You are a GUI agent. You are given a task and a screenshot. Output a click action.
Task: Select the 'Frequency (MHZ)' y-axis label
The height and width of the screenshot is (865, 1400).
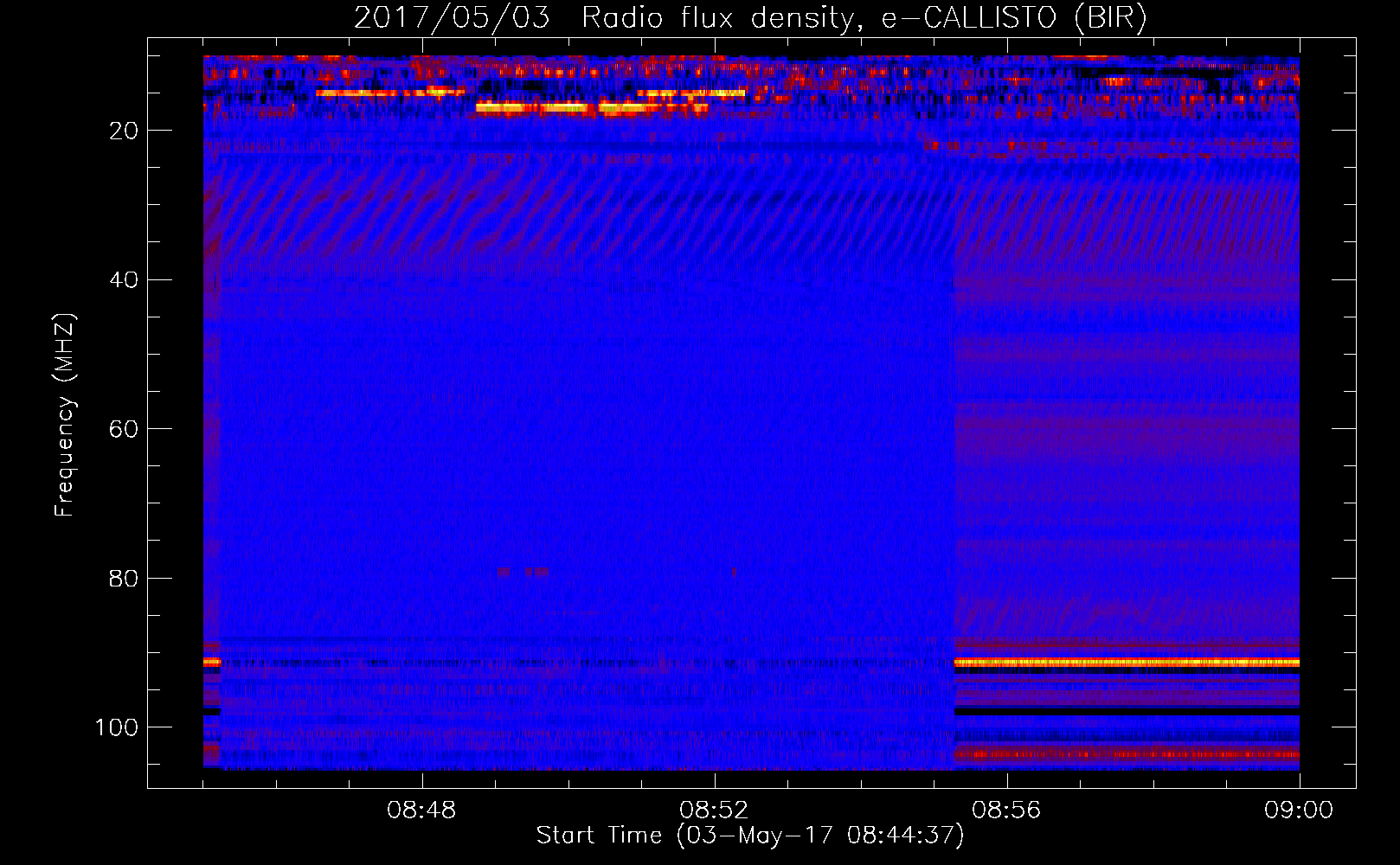tap(65, 414)
